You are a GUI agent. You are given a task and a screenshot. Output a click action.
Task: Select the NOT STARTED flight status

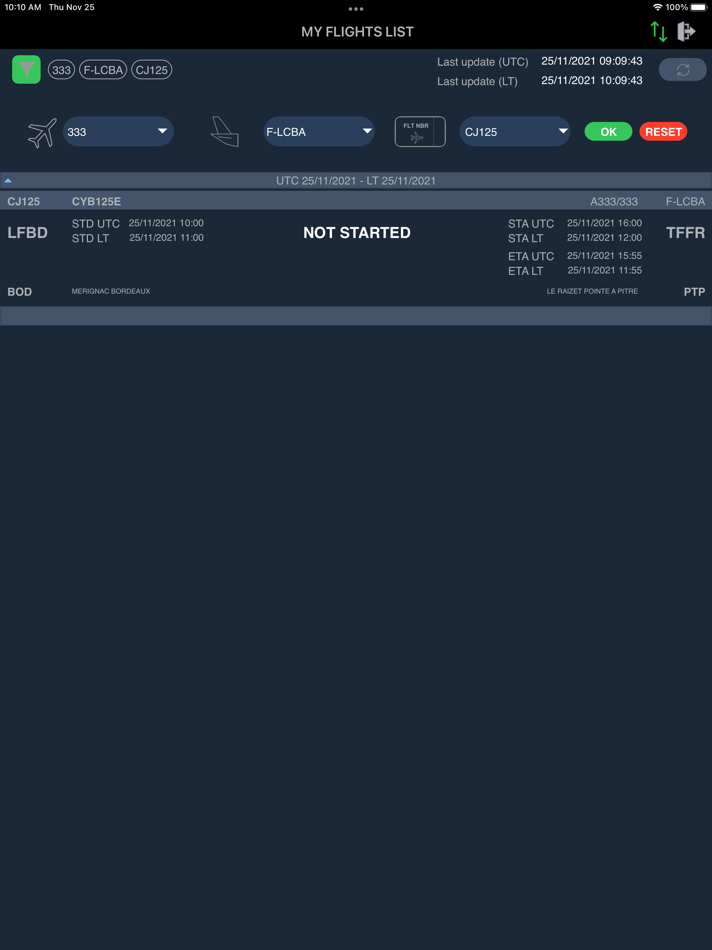pyautogui.click(x=357, y=233)
